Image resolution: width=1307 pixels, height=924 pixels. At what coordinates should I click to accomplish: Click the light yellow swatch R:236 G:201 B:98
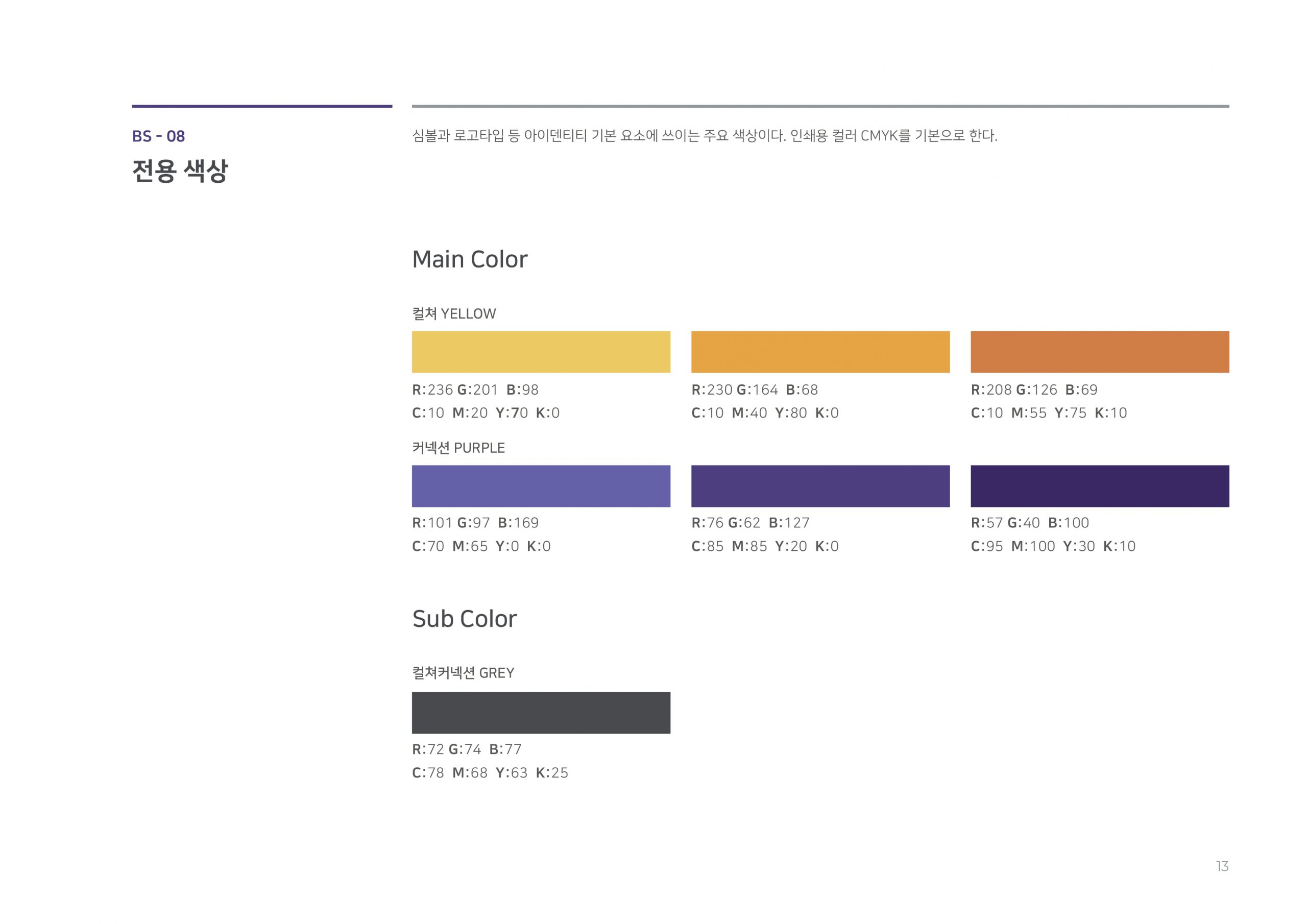541,352
